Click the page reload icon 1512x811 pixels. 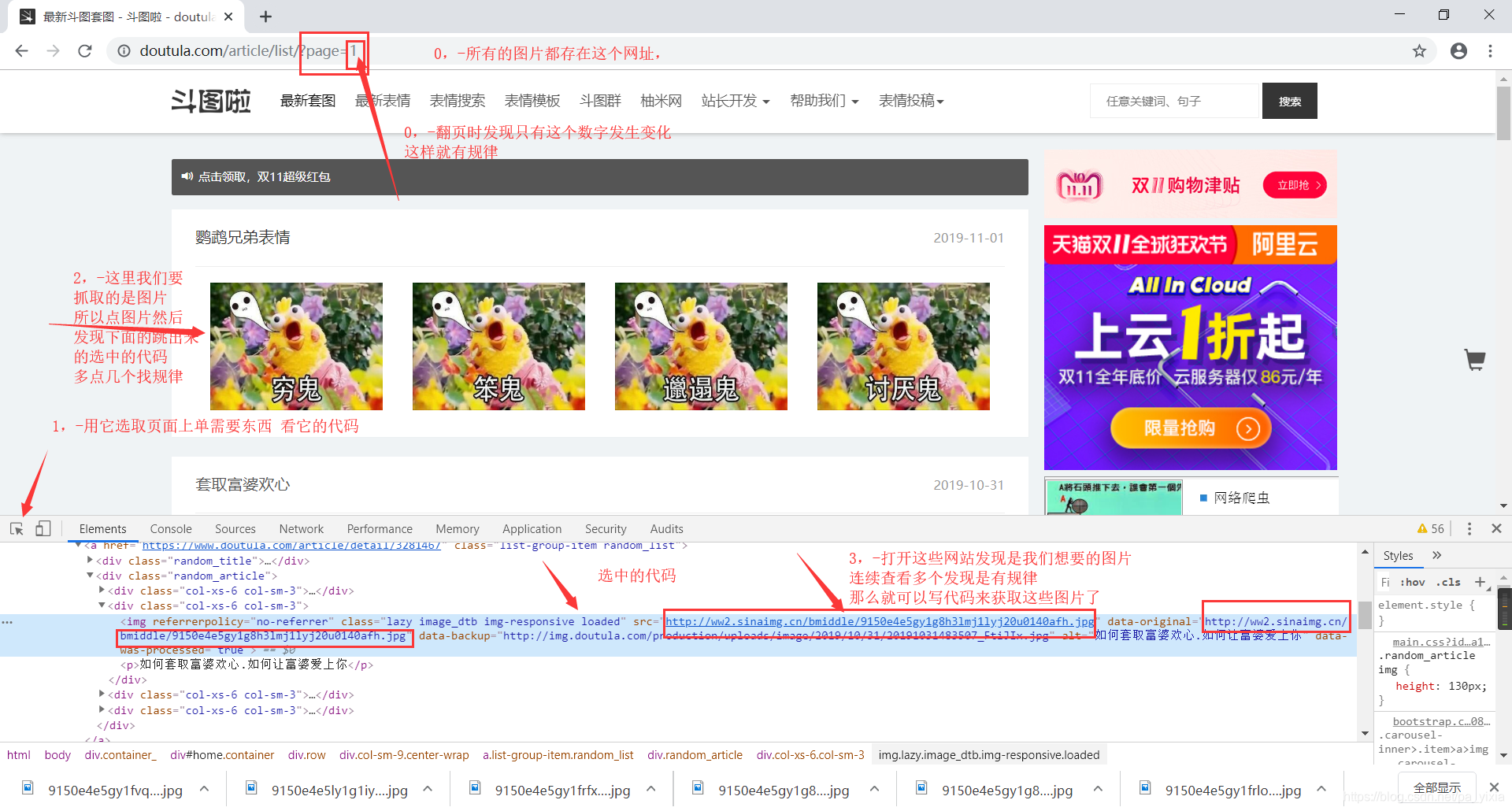click(x=85, y=50)
